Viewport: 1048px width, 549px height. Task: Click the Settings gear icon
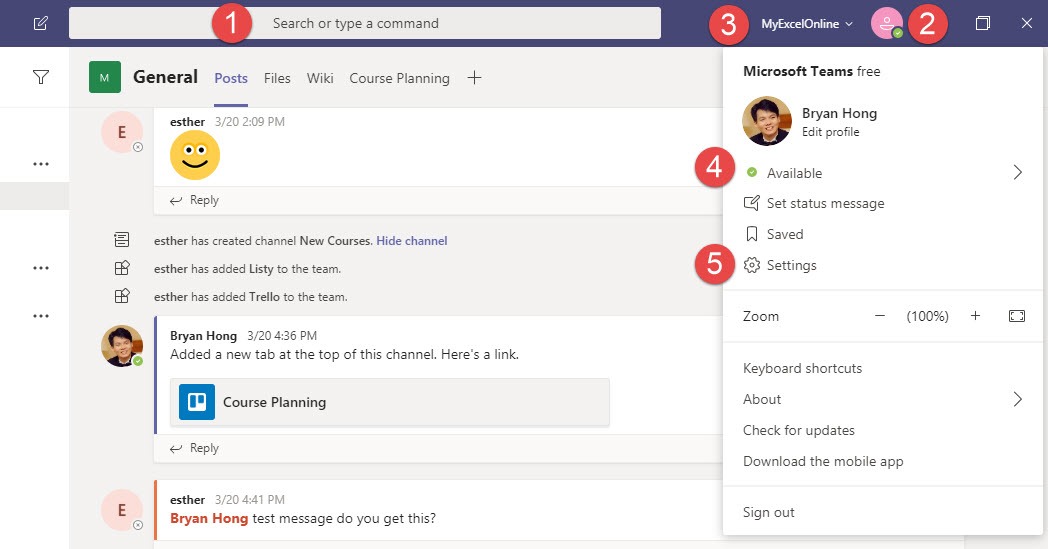click(x=752, y=265)
